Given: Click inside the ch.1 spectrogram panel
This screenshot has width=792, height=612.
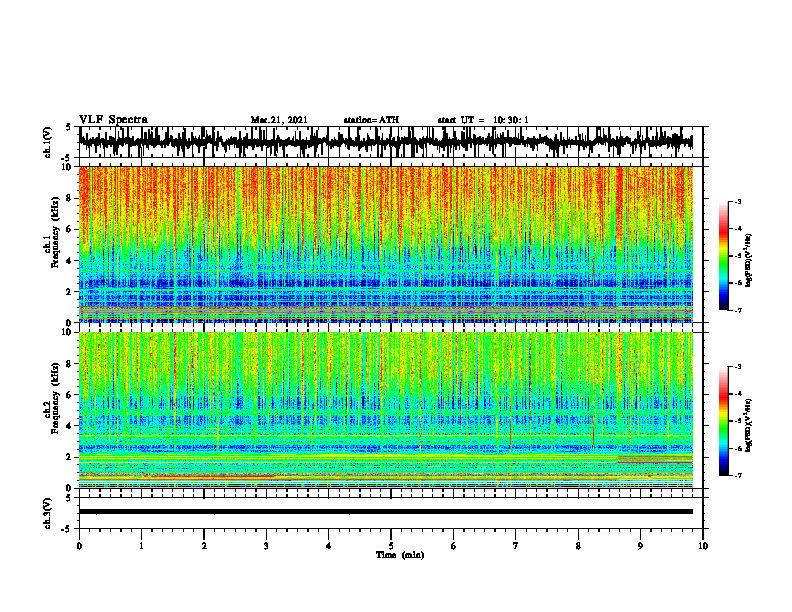Looking at the screenshot, I should click(x=385, y=244).
